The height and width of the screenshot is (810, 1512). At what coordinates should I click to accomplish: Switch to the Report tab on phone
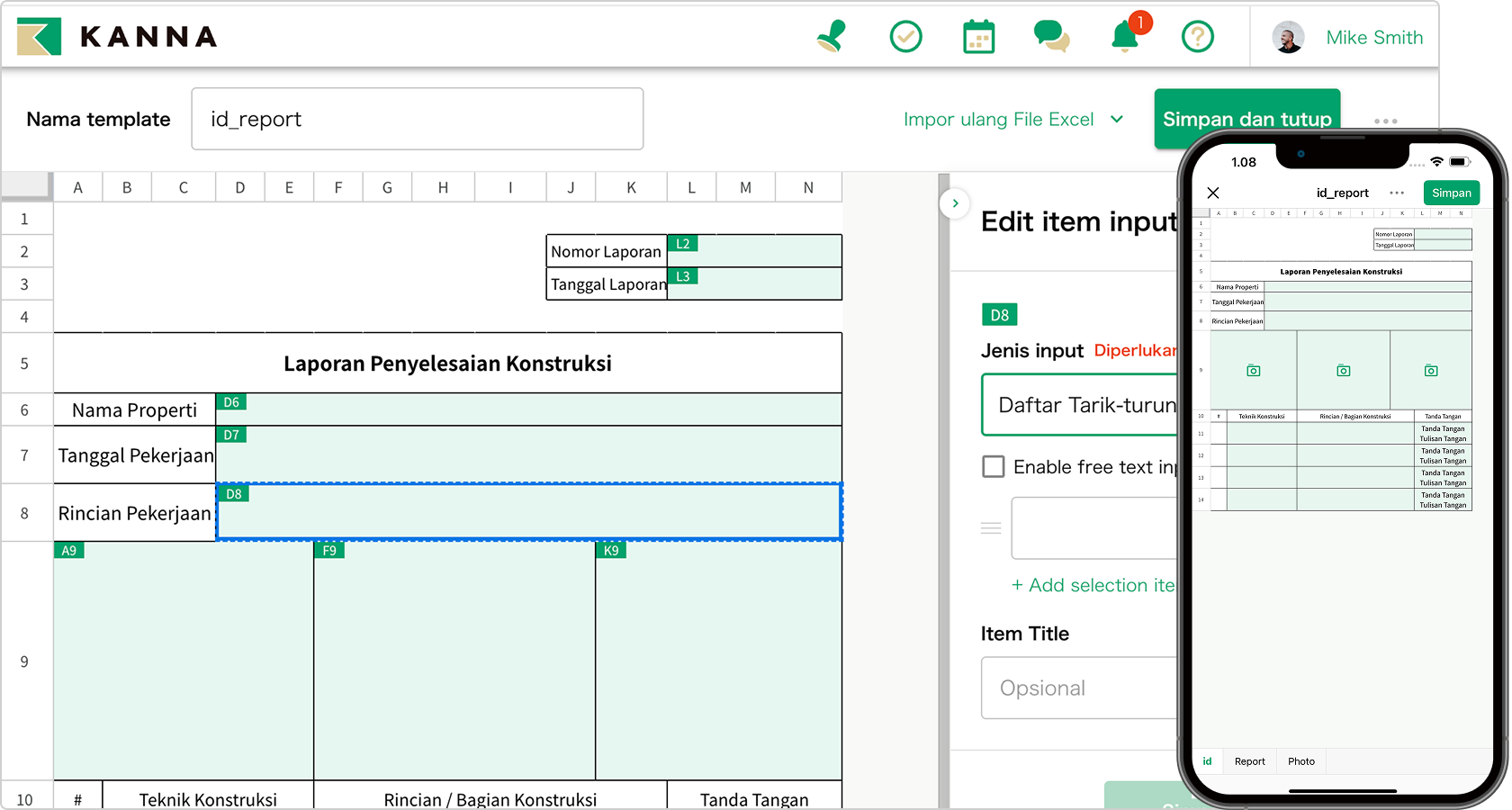point(1249,761)
